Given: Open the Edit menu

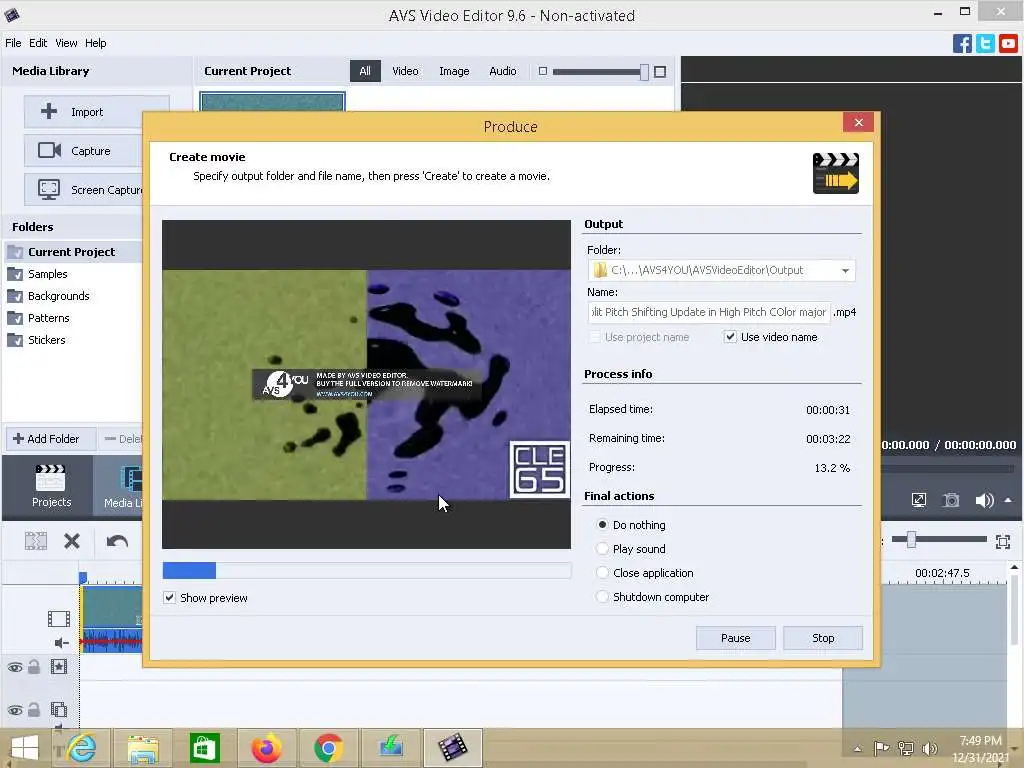Looking at the screenshot, I should pos(38,43).
